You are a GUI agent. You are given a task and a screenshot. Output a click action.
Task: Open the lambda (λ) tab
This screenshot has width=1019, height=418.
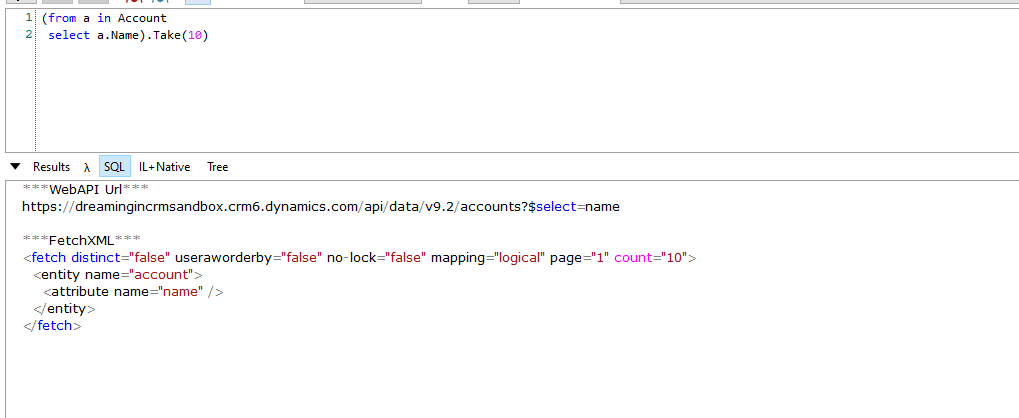[x=87, y=167]
